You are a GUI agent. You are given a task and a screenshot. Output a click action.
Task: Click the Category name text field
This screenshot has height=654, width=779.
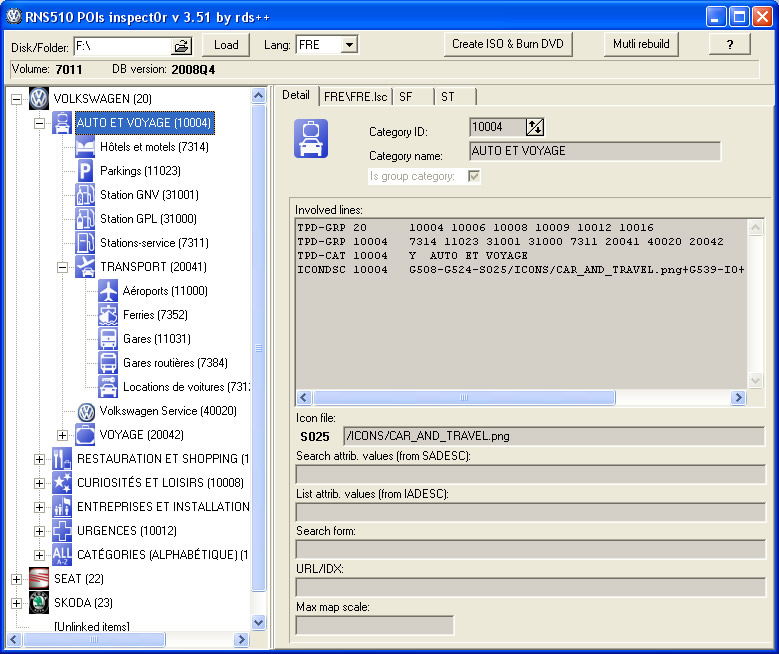594,152
